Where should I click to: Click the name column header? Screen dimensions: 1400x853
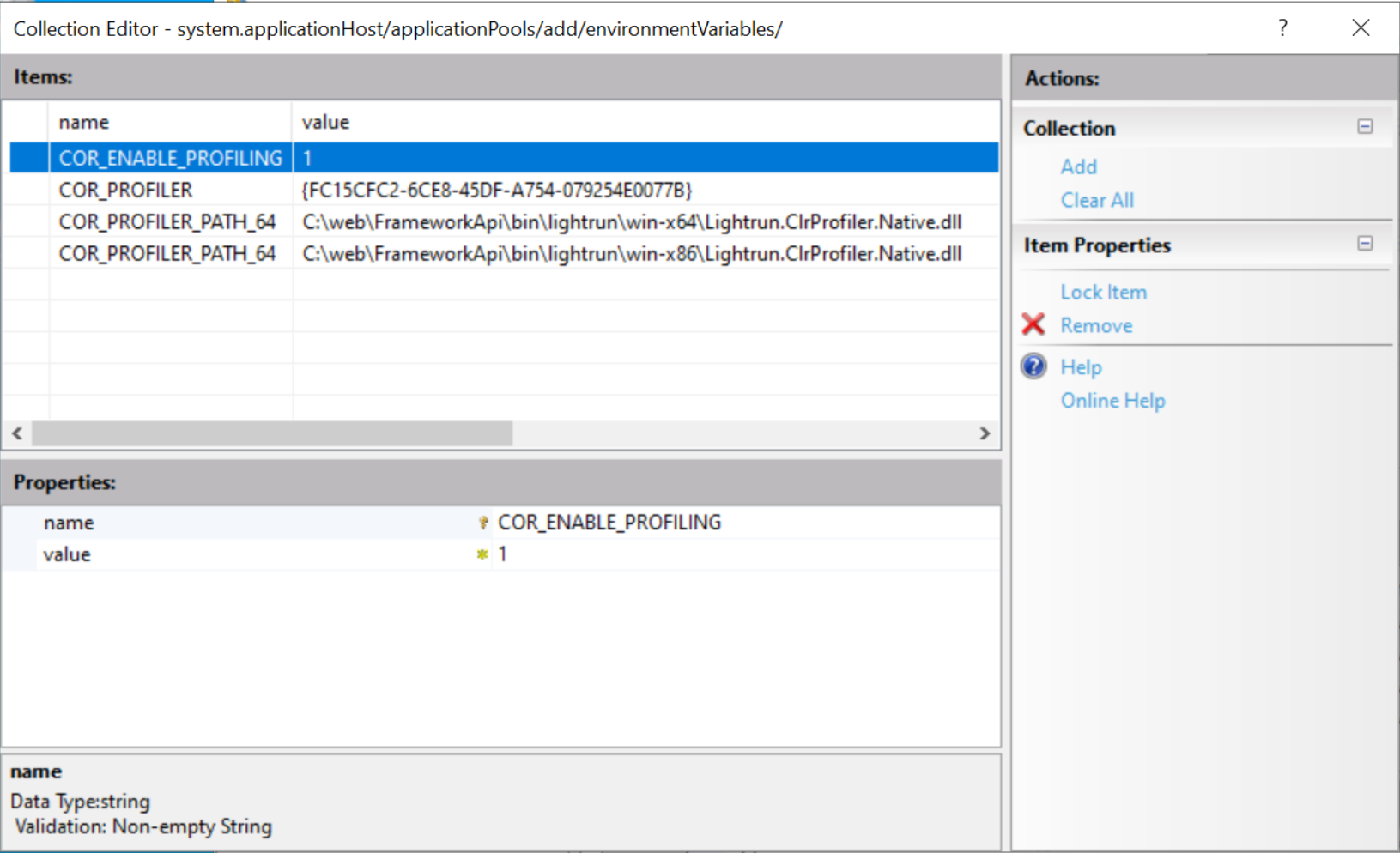pyautogui.click(x=84, y=122)
